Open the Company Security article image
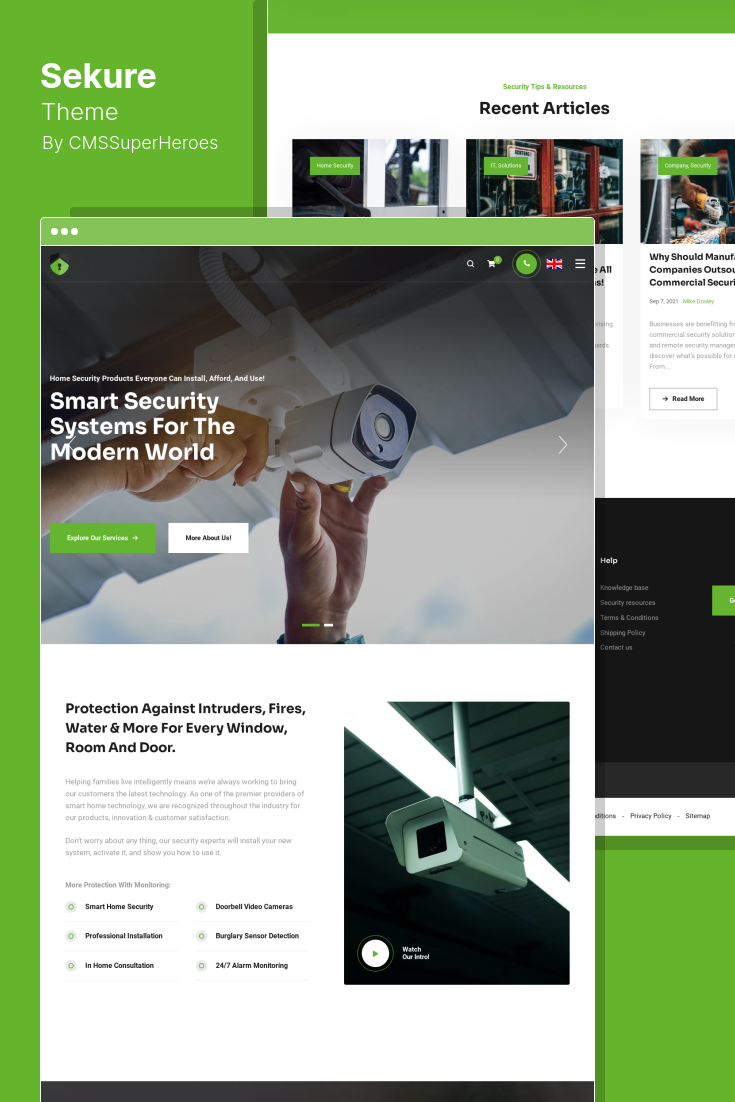Screen dimensions: 735x1102 (x=688, y=191)
